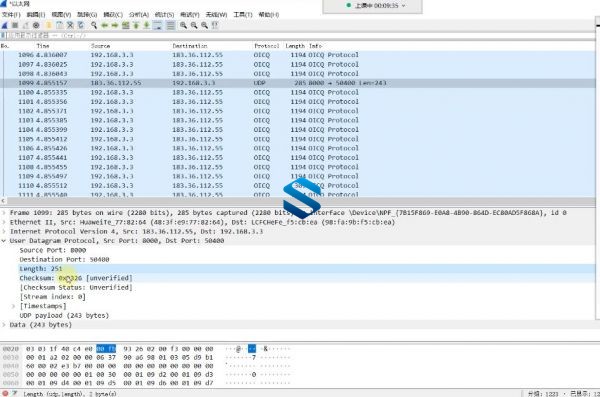This screenshot has width=600, height=397.
Task: Click the packet list scroll-left arrow
Action: [3, 201]
